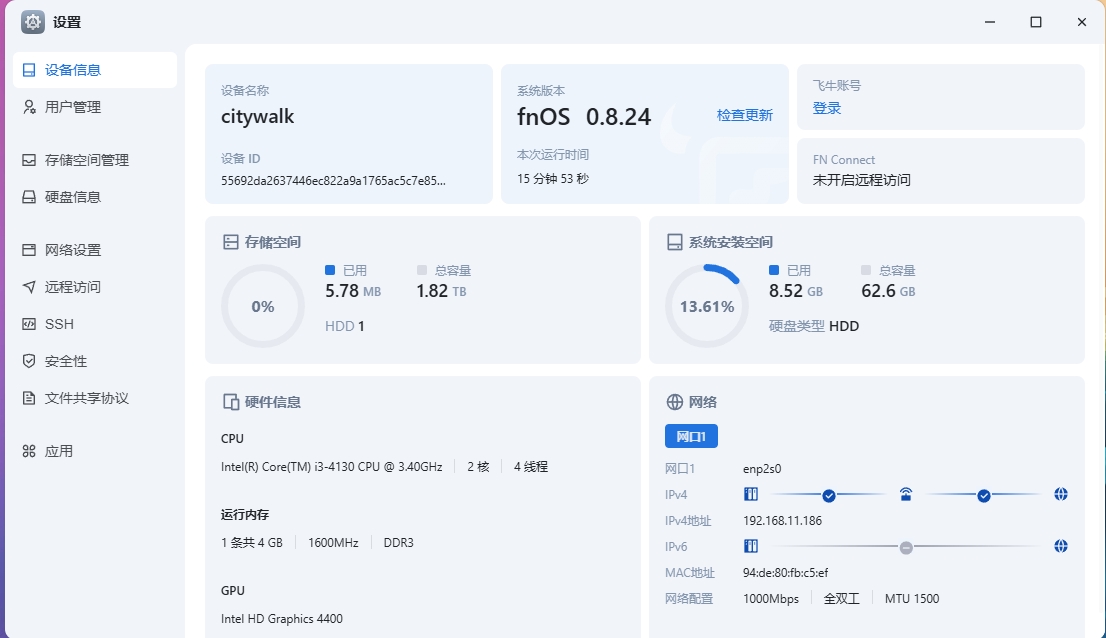Click the 0% storage usage ring

[262, 306]
